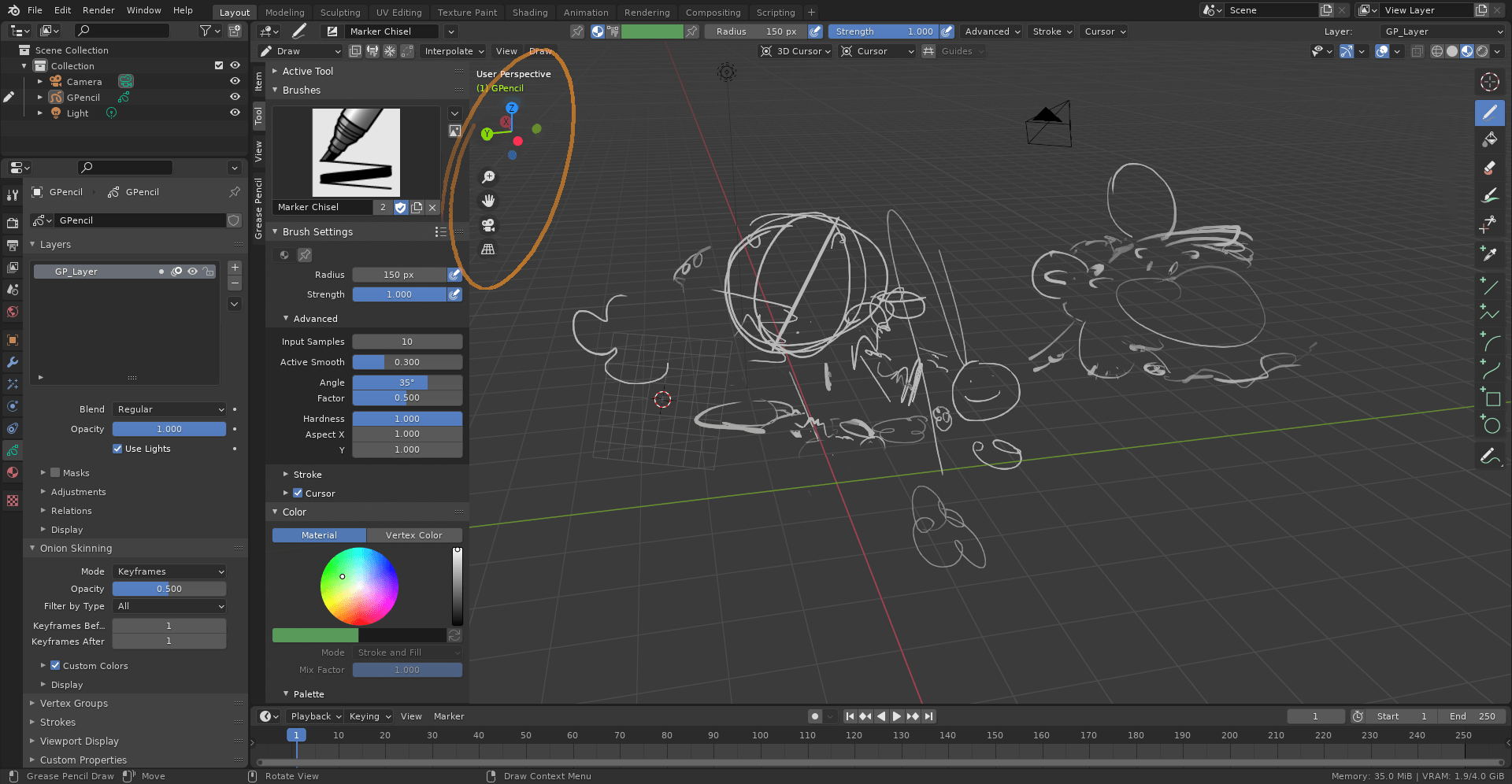Toggle Custom Colors checkbox

[x=55, y=666]
